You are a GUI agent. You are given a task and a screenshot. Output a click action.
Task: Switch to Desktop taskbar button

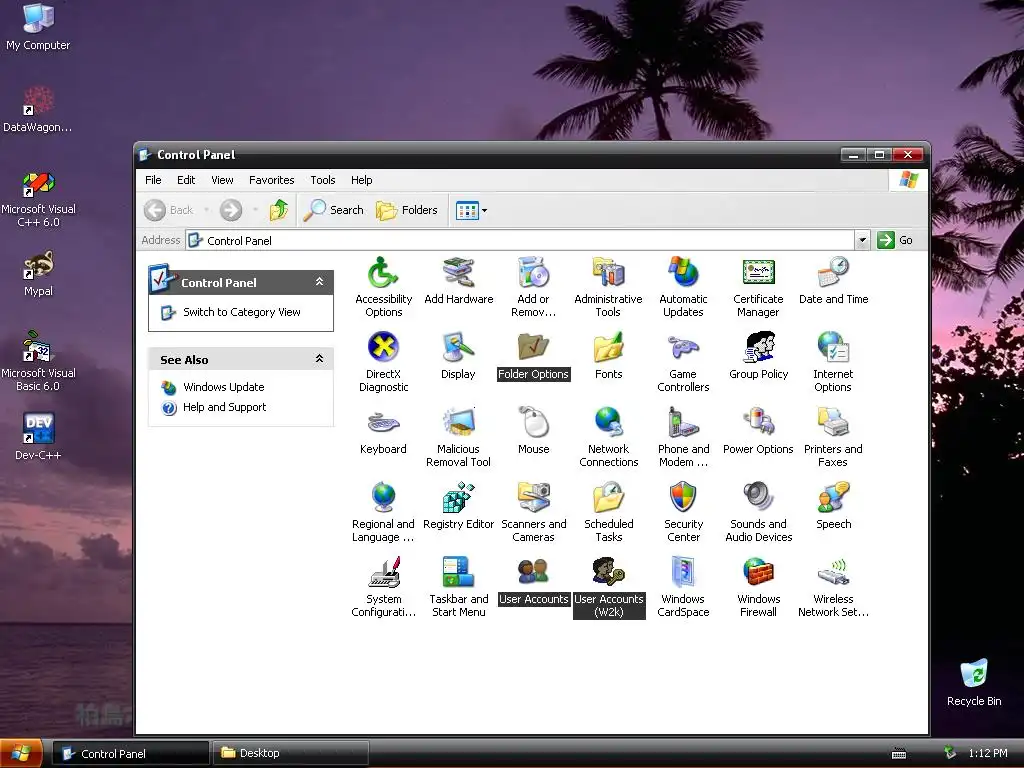291,753
